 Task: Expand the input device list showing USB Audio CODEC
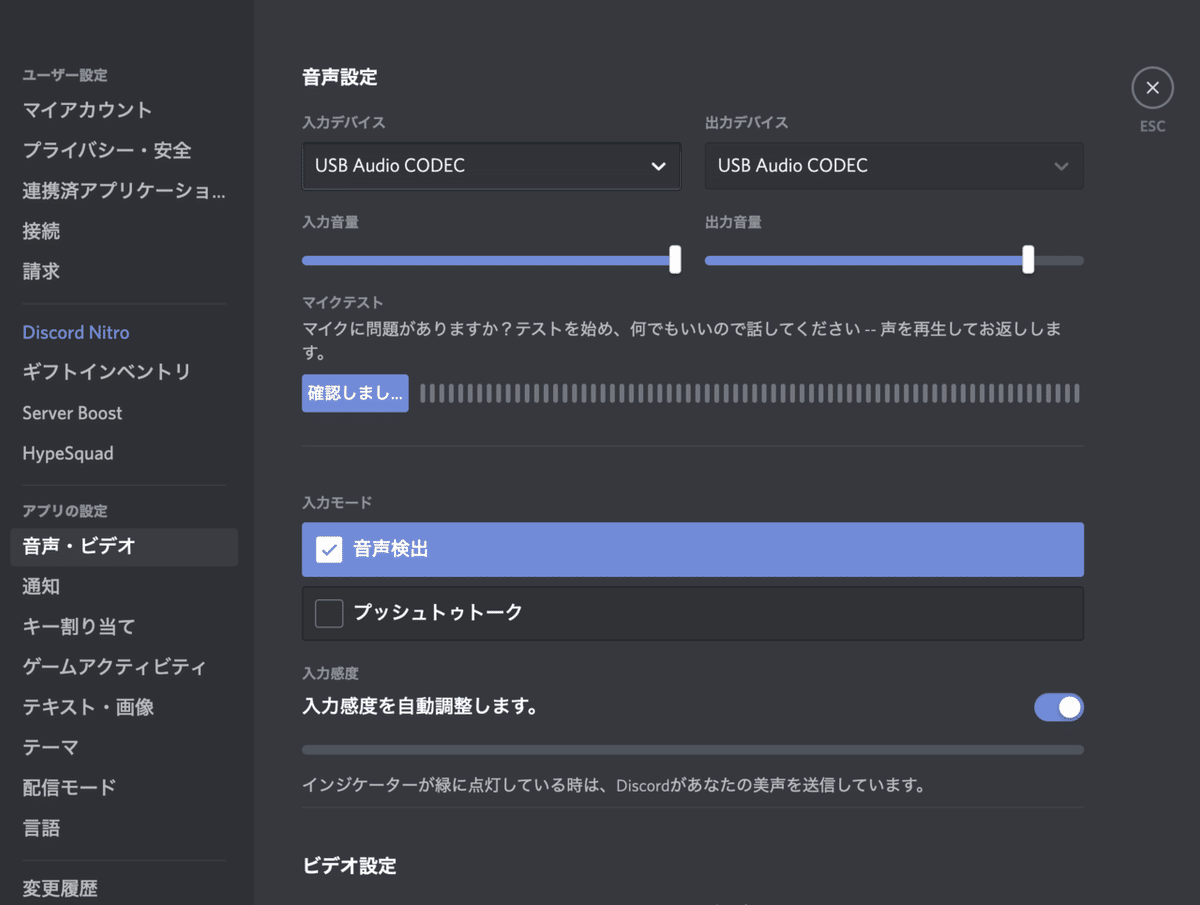491,166
